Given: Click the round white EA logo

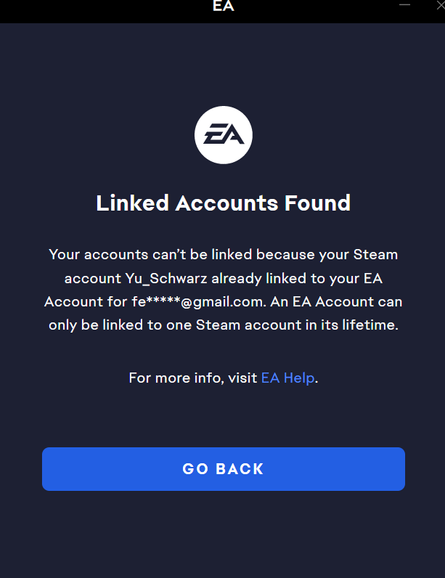Looking at the screenshot, I should coord(223,135).
